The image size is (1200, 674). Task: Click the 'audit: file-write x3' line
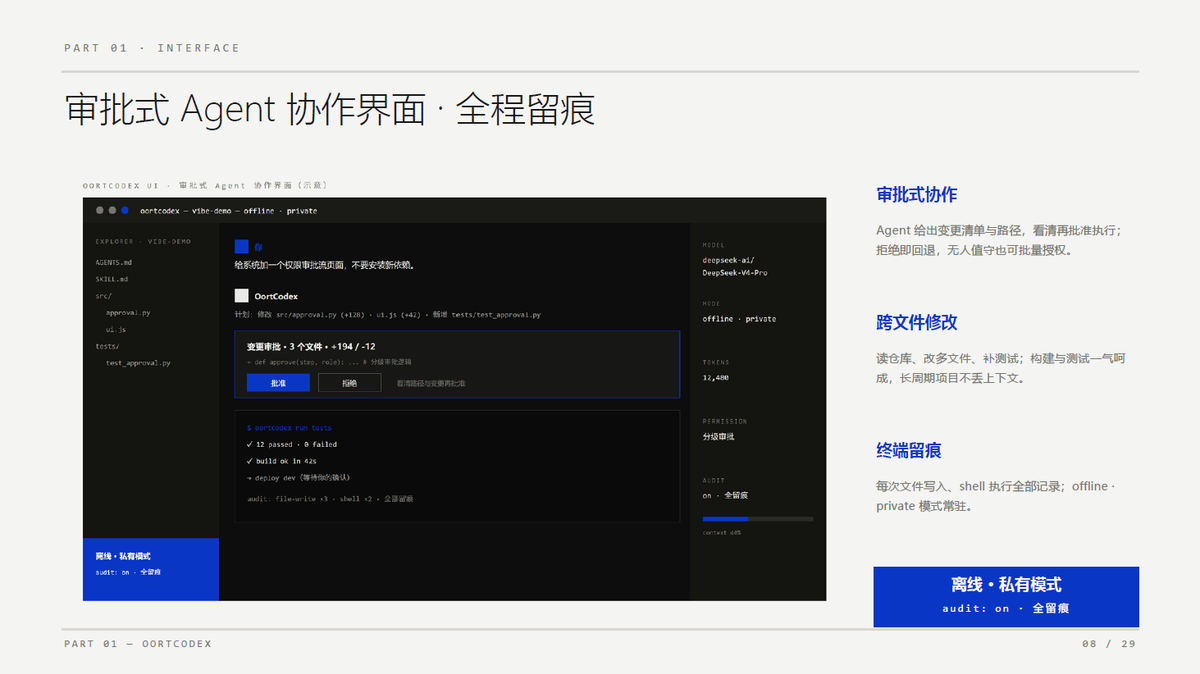[330, 498]
